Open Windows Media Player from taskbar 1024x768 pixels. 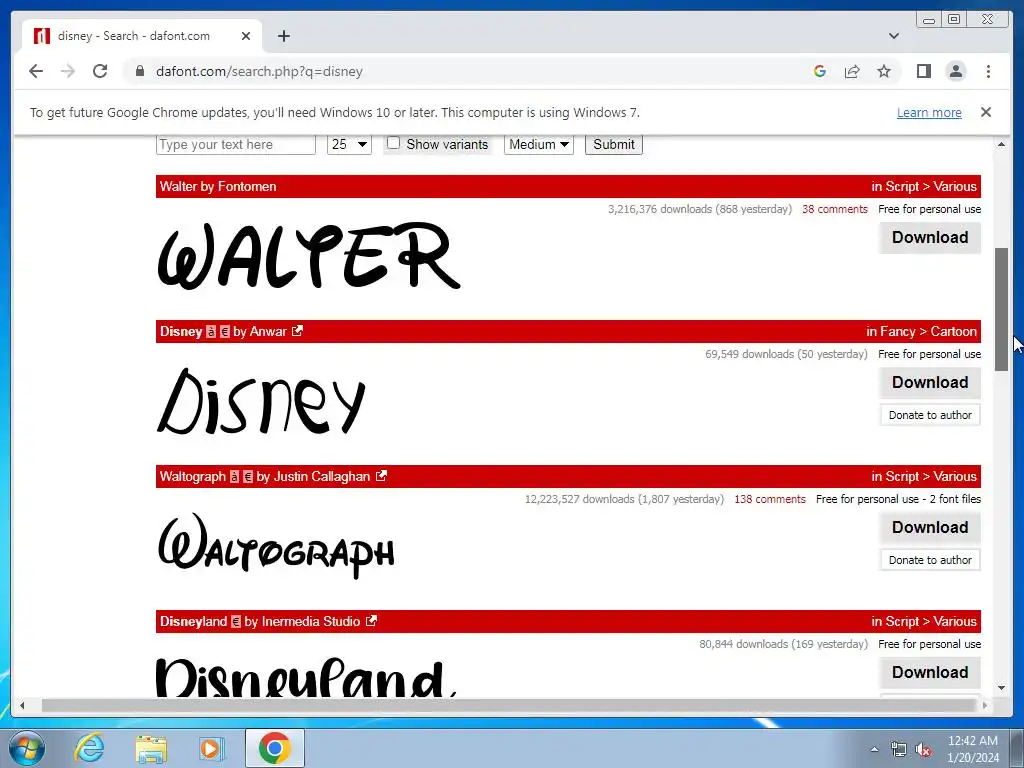[x=212, y=748]
